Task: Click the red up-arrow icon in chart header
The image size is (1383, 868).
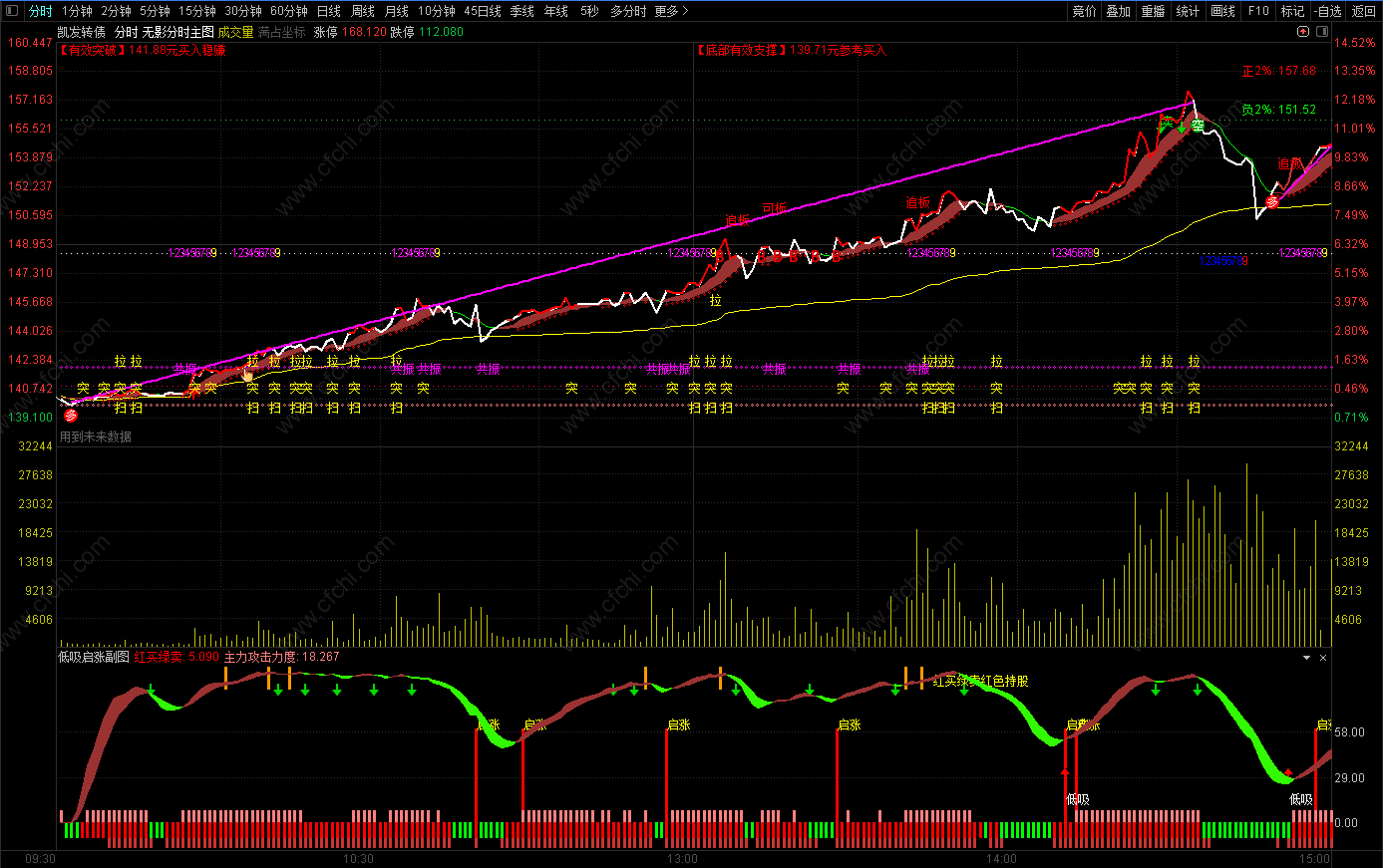Action: (1303, 32)
